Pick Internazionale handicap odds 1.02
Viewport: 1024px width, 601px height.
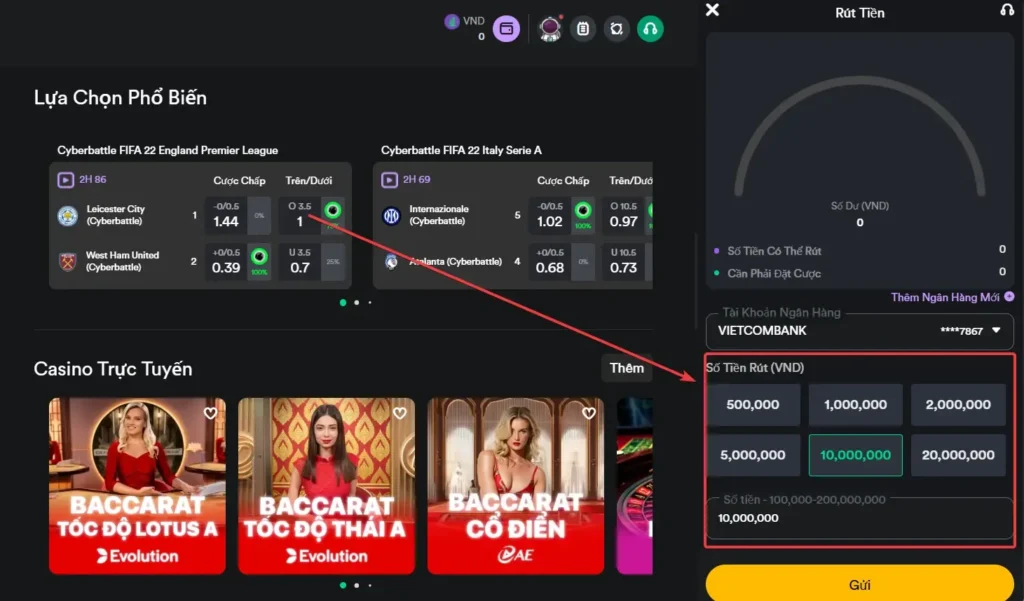pos(550,215)
